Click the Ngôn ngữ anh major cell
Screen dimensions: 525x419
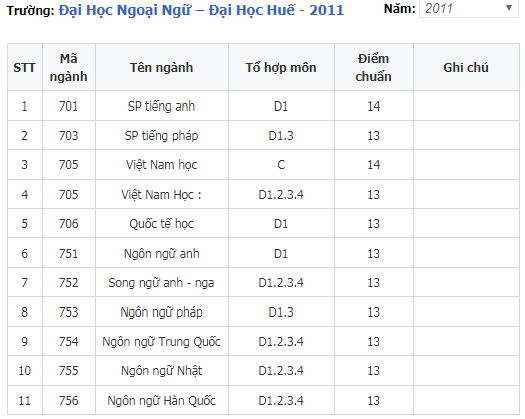tap(162, 253)
